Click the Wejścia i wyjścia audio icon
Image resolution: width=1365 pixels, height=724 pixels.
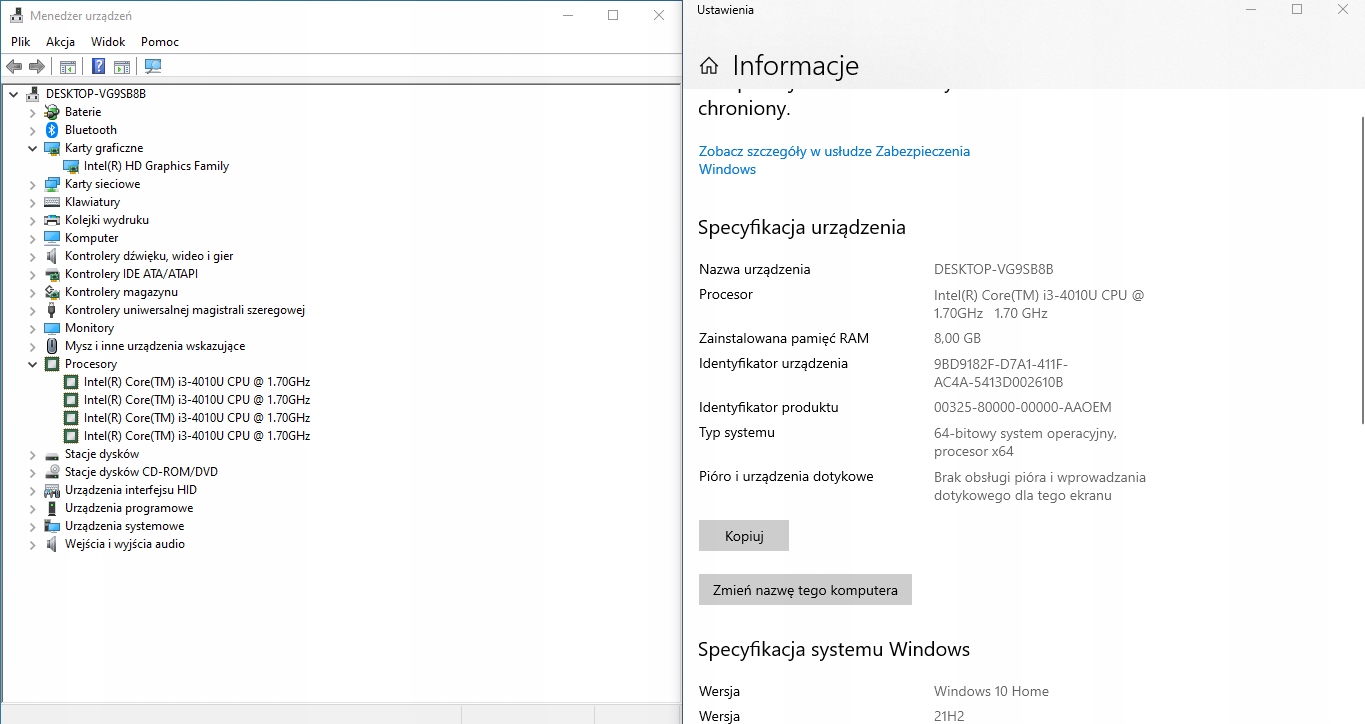coord(52,544)
